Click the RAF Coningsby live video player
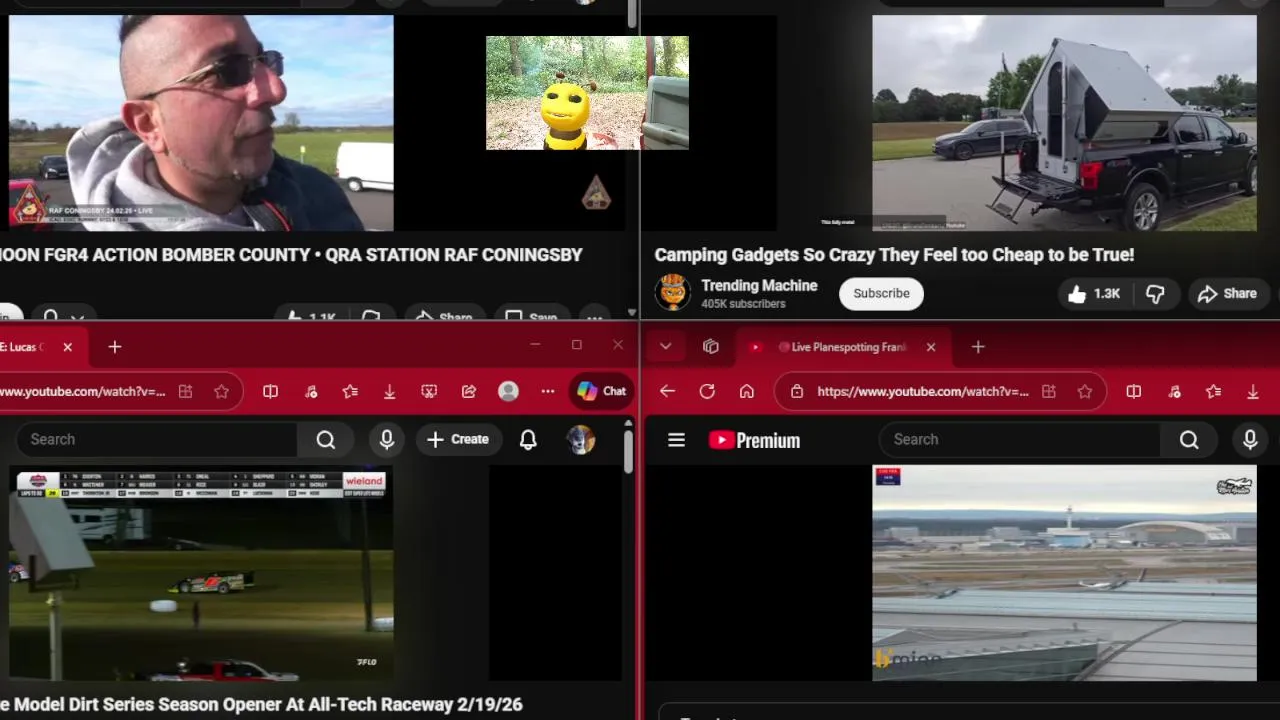Screen dimensions: 1280x720 point(201,123)
